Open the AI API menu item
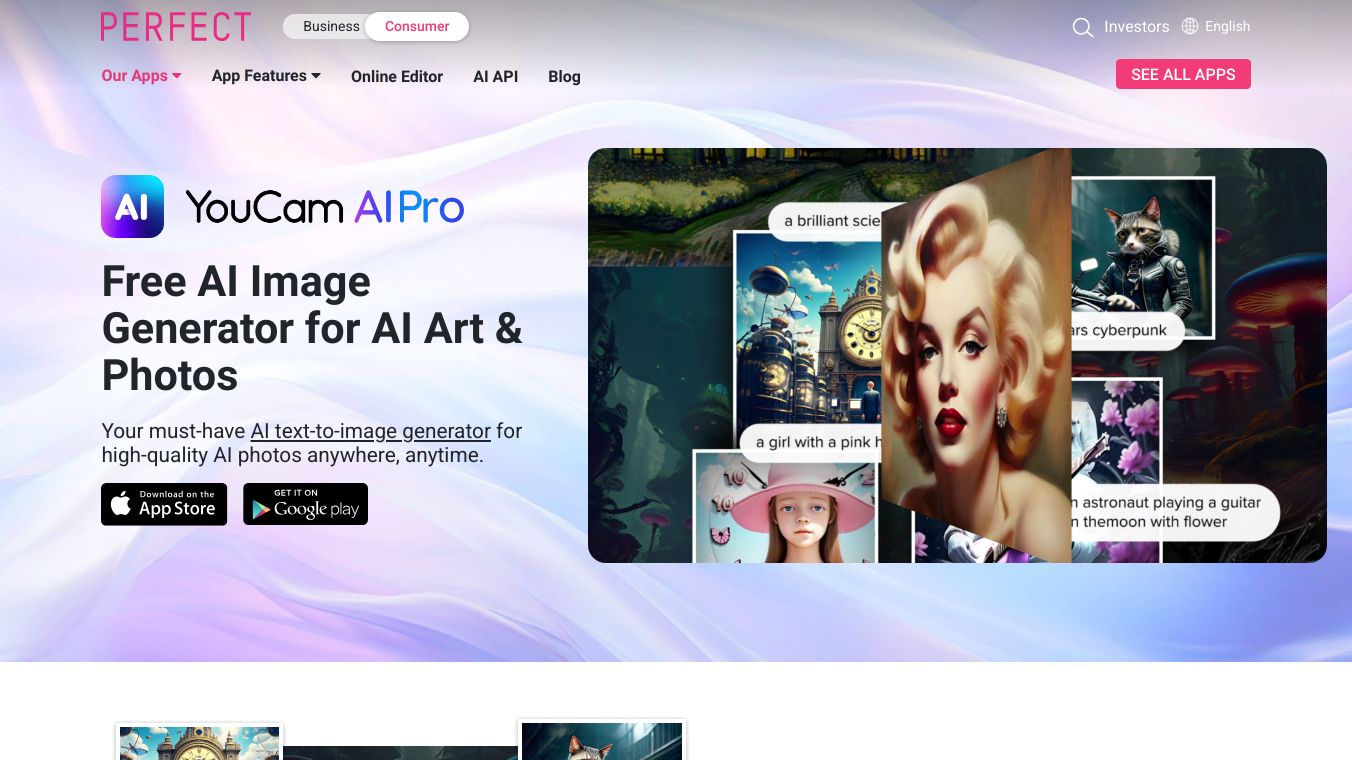Viewport: 1352px width, 760px height. tap(496, 76)
